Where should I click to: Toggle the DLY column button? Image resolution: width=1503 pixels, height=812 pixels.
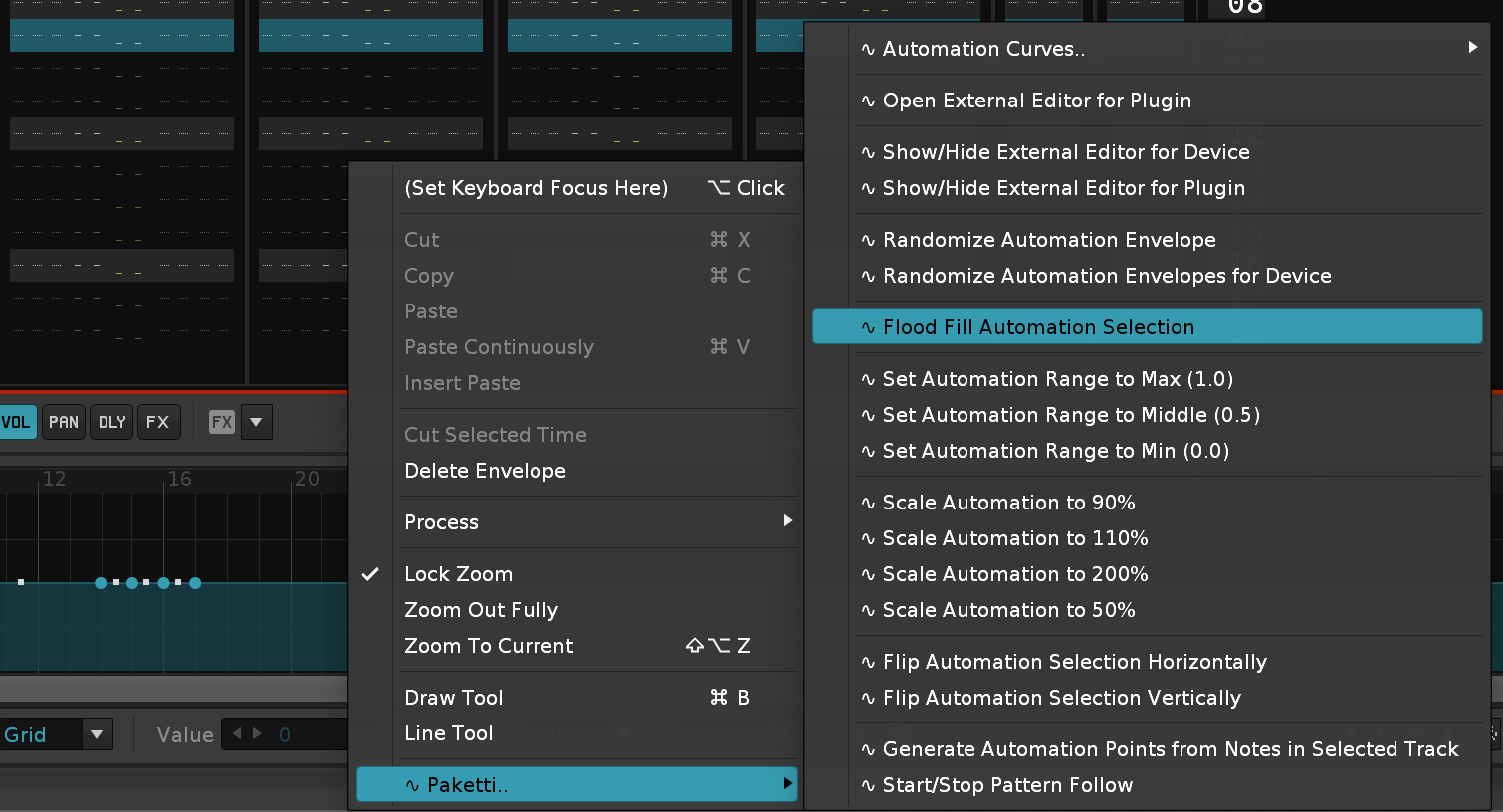111,422
